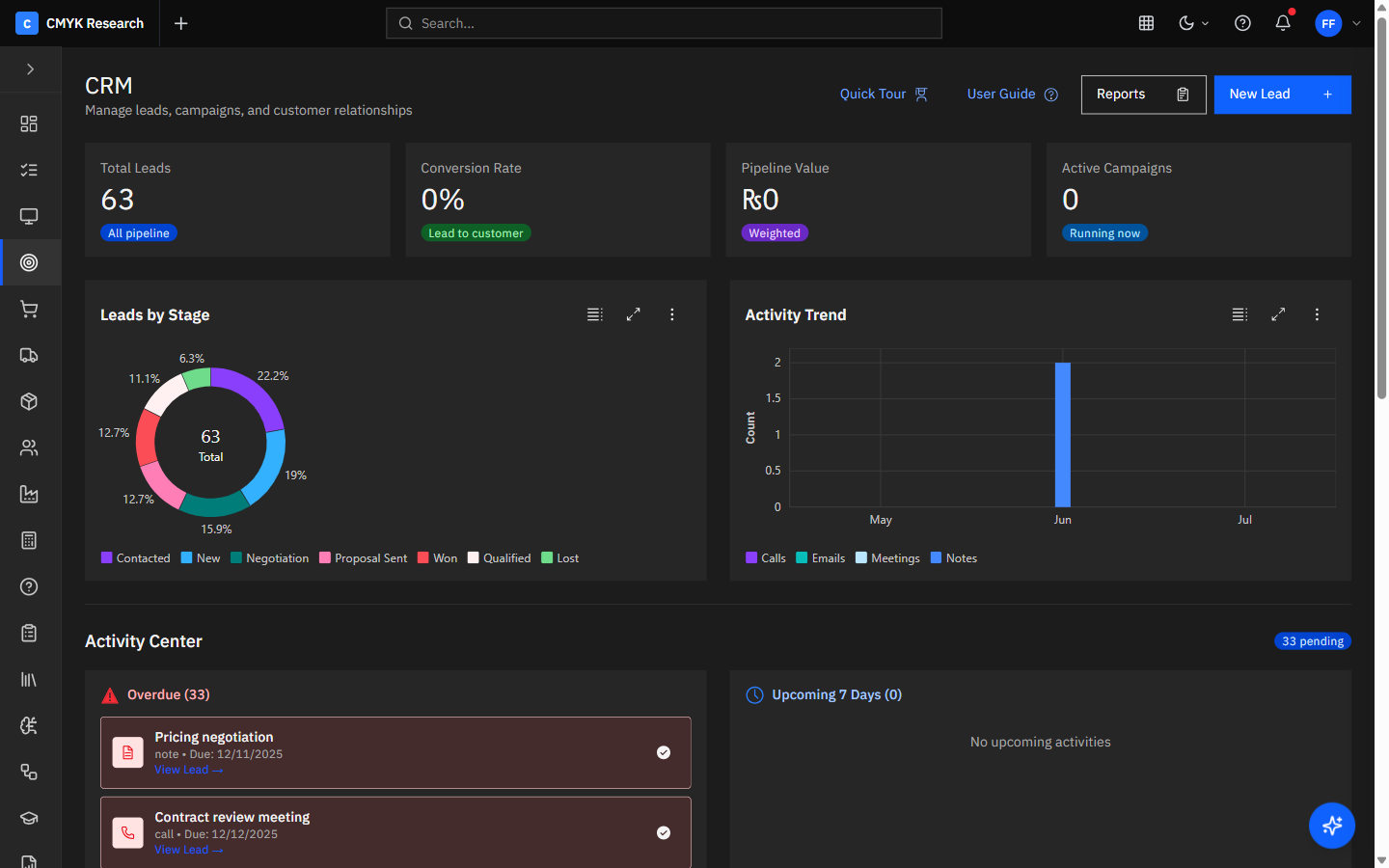Toggle New legend item
Image resolution: width=1389 pixels, height=868 pixels.
[201, 558]
